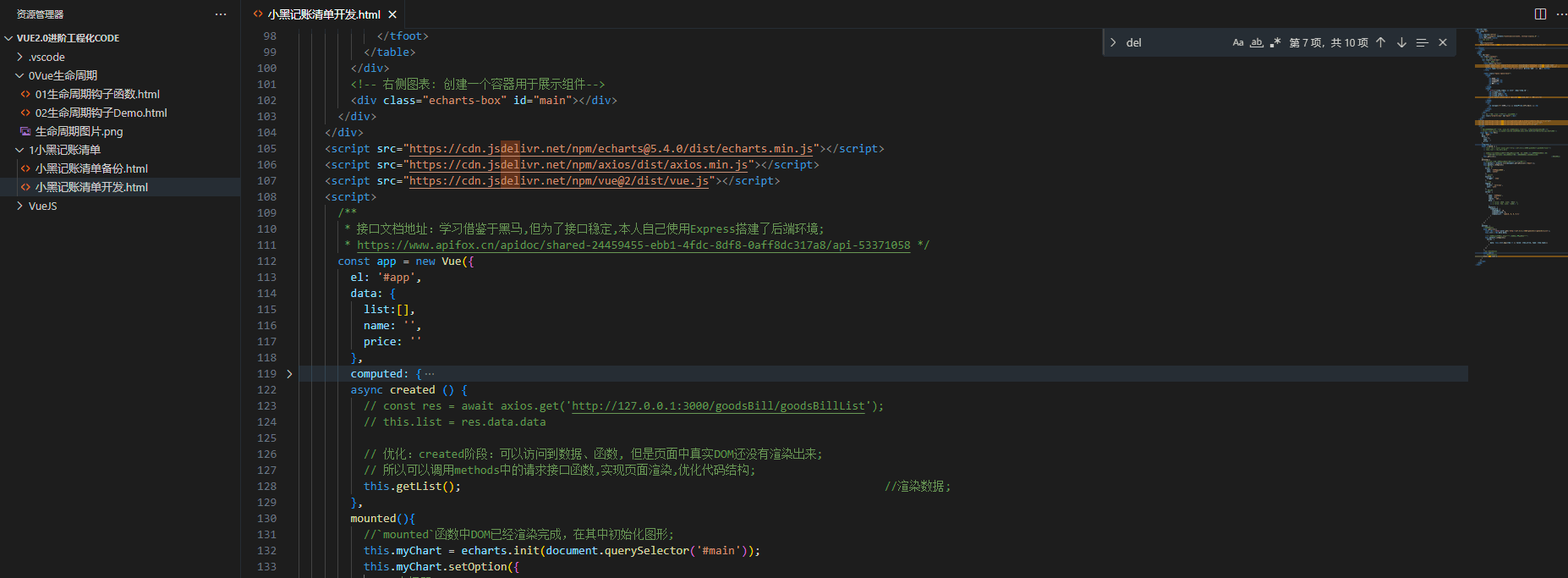Open editor More Actions ellipsis

point(1560,14)
